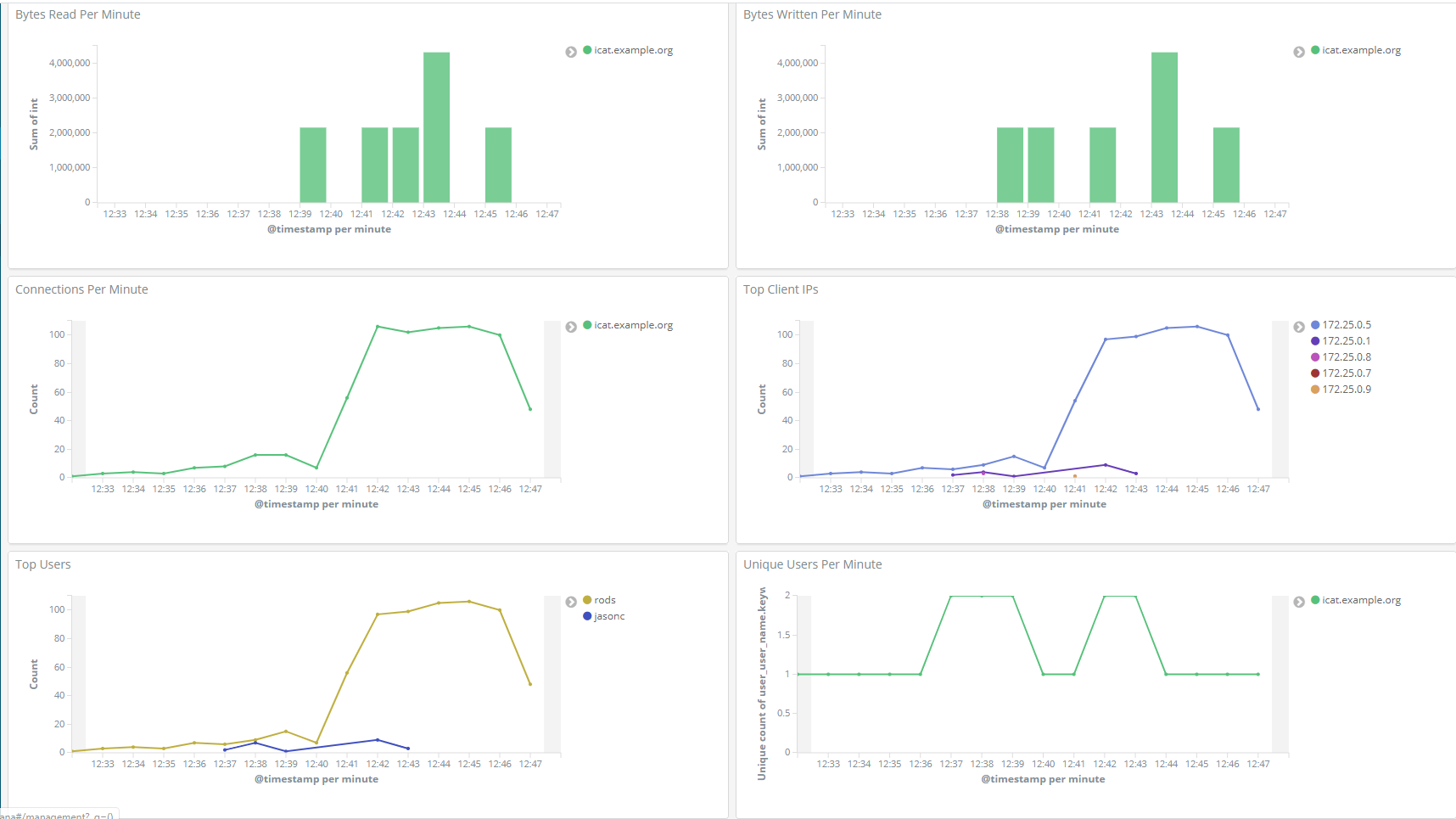Click 172.25.0.5 legend color dot

[1315, 325]
